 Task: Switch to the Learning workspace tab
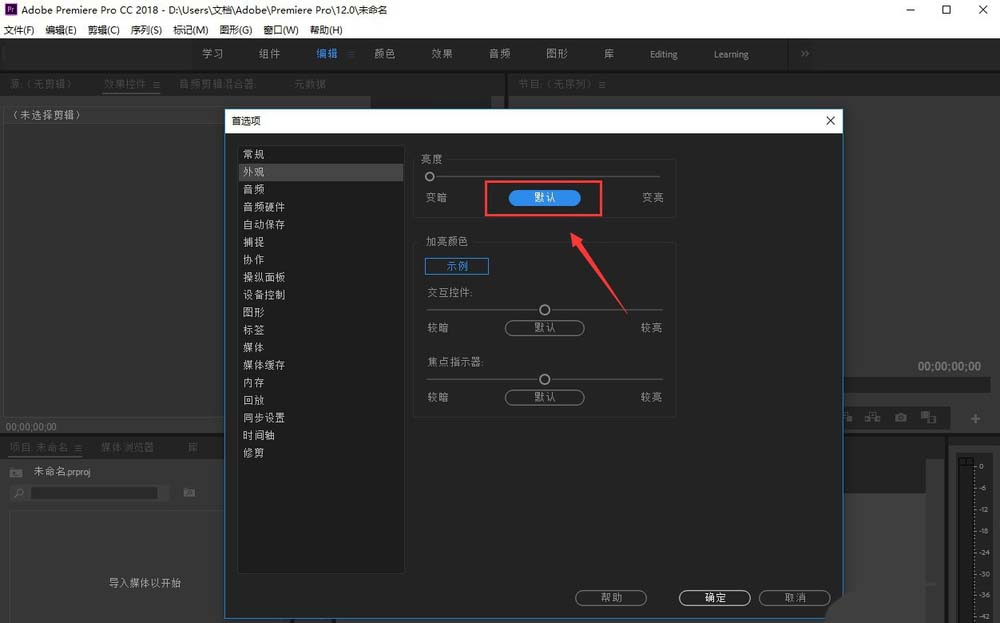[731, 54]
